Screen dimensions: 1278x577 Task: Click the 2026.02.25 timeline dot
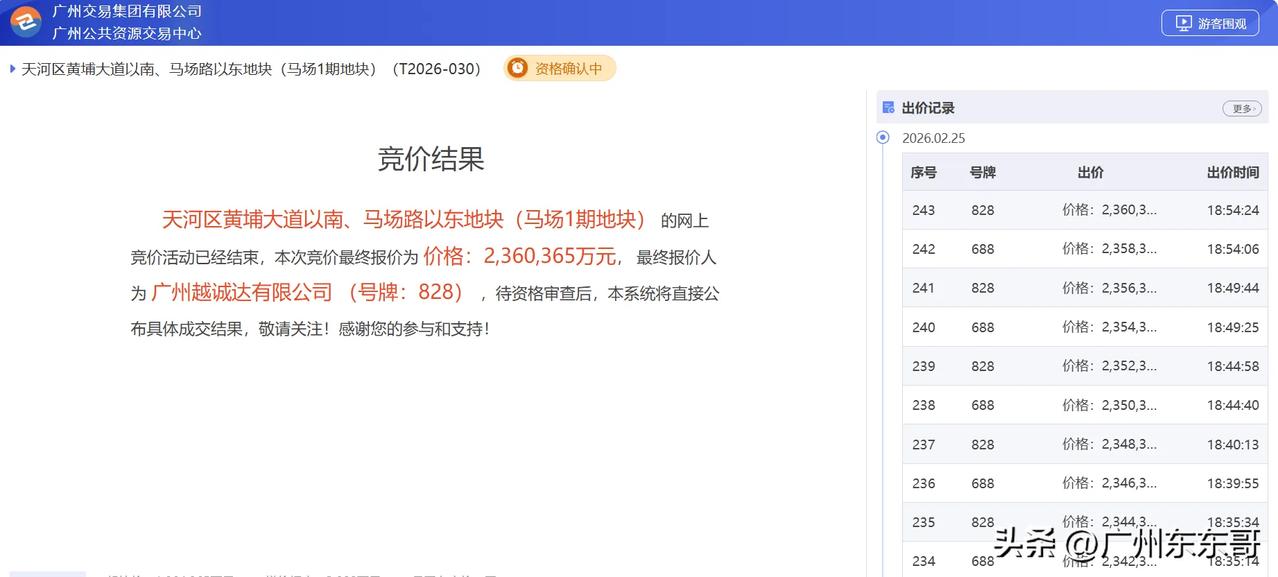[x=883, y=138]
